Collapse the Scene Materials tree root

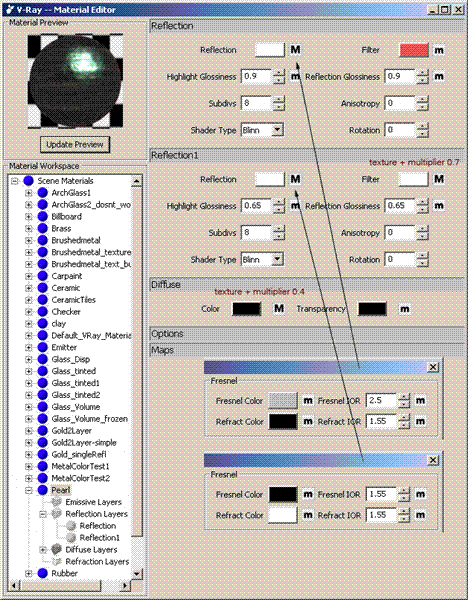tap(15, 181)
